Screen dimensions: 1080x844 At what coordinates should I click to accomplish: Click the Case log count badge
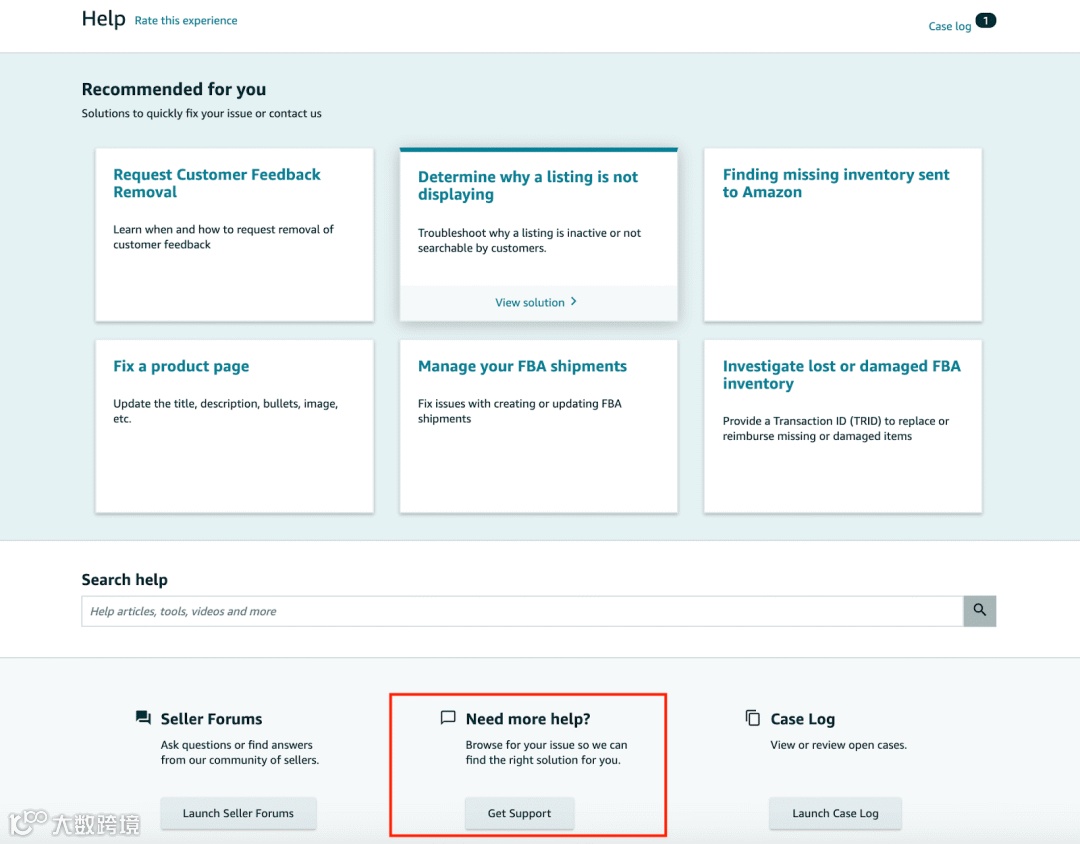[x=986, y=21]
